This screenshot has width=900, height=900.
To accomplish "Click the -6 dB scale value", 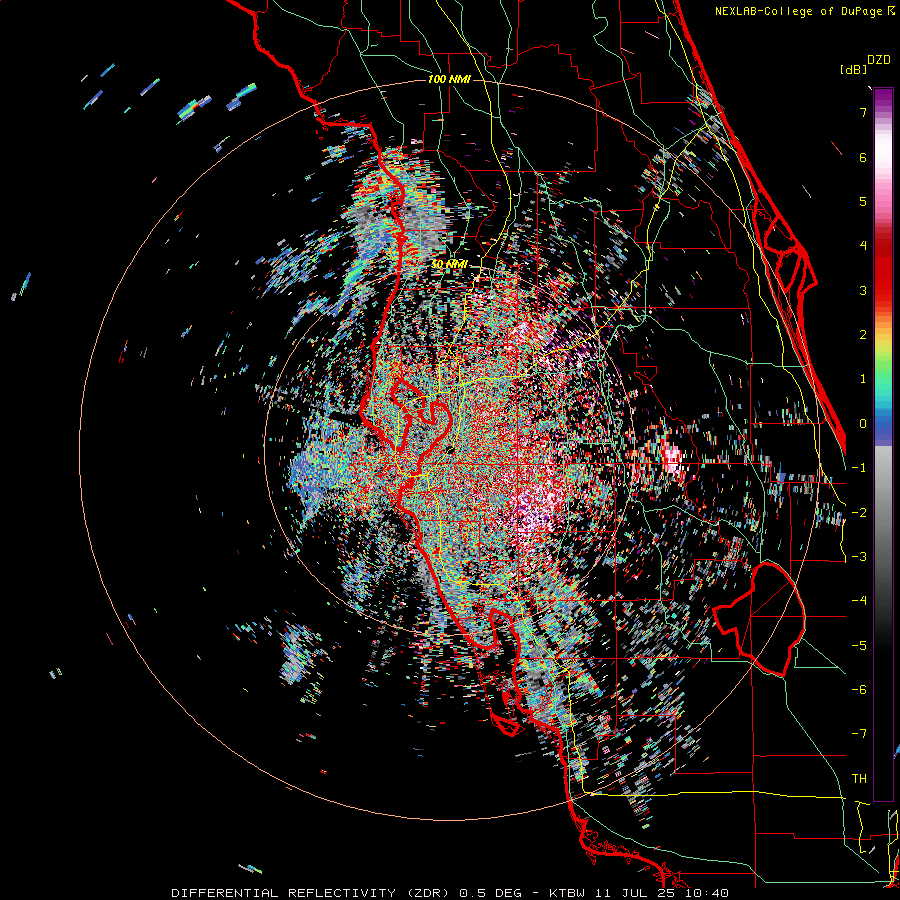I will [859, 690].
